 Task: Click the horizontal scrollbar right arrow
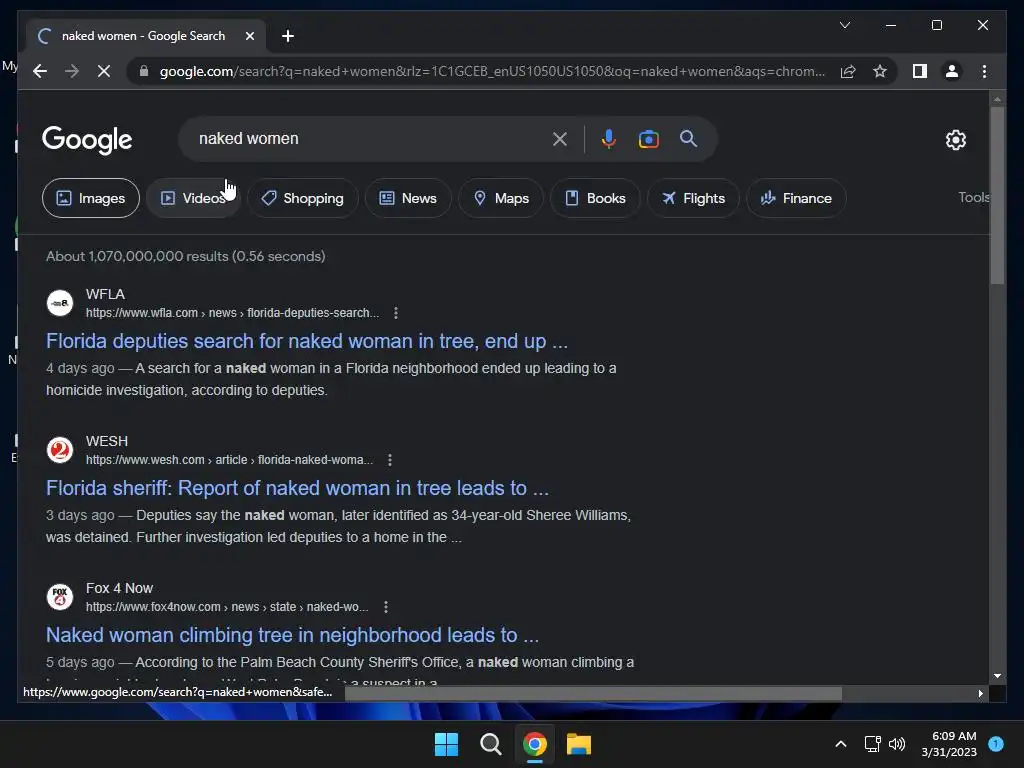pos(980,694)
